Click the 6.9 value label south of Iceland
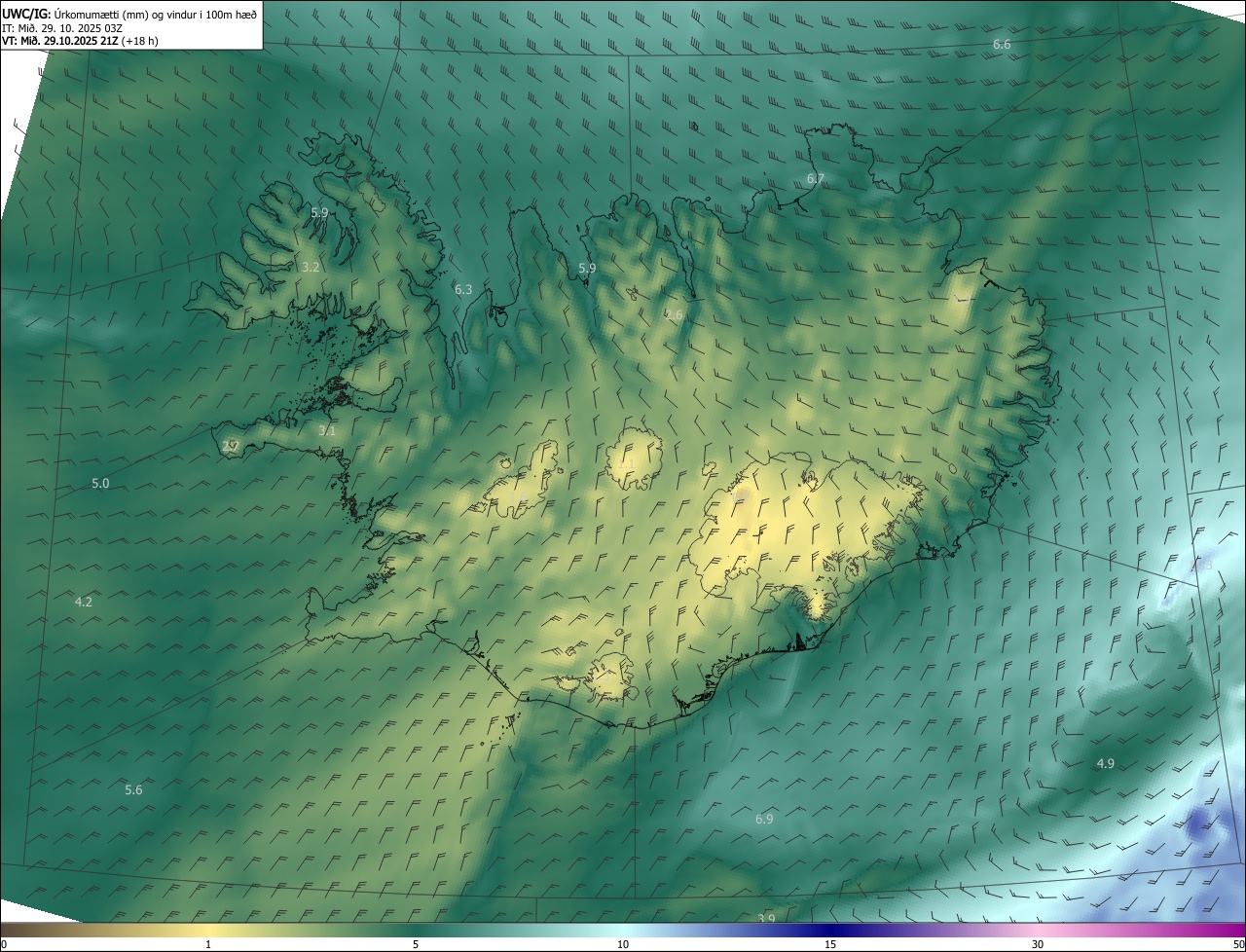Viewport: 1246px width, 952px height. tap(764, 819)
